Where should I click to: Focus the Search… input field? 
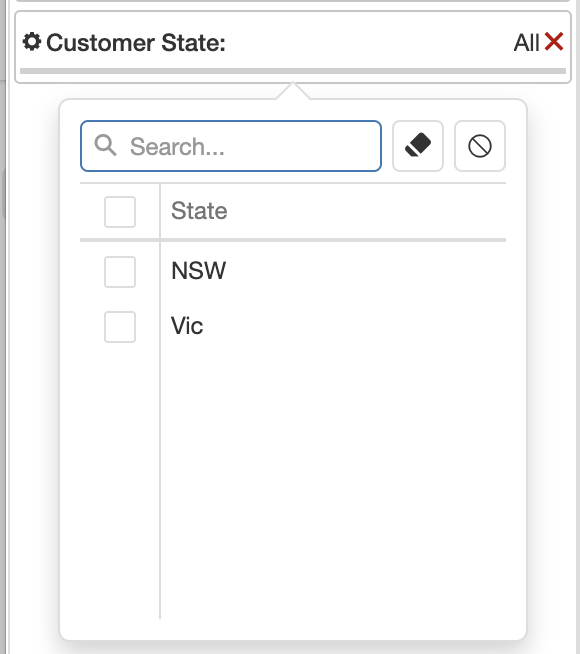click(231, 146)
